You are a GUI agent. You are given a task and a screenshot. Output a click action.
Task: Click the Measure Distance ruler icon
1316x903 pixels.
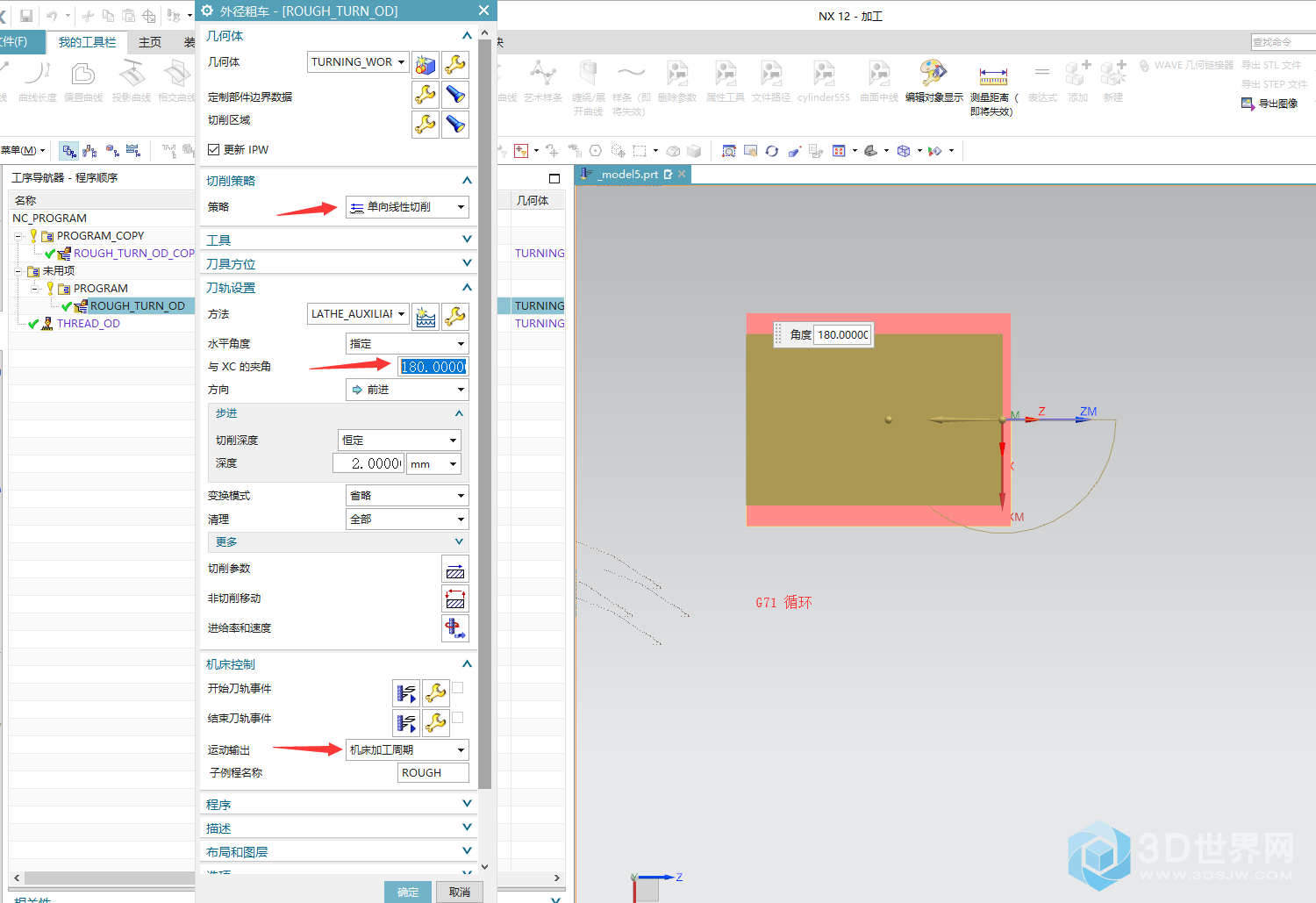(x=993, y=75)
